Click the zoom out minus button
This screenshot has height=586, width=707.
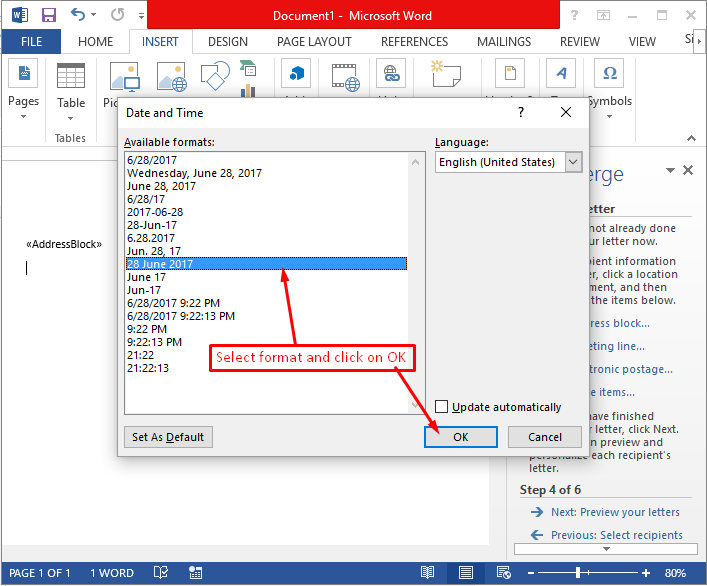tap(531, 573)
